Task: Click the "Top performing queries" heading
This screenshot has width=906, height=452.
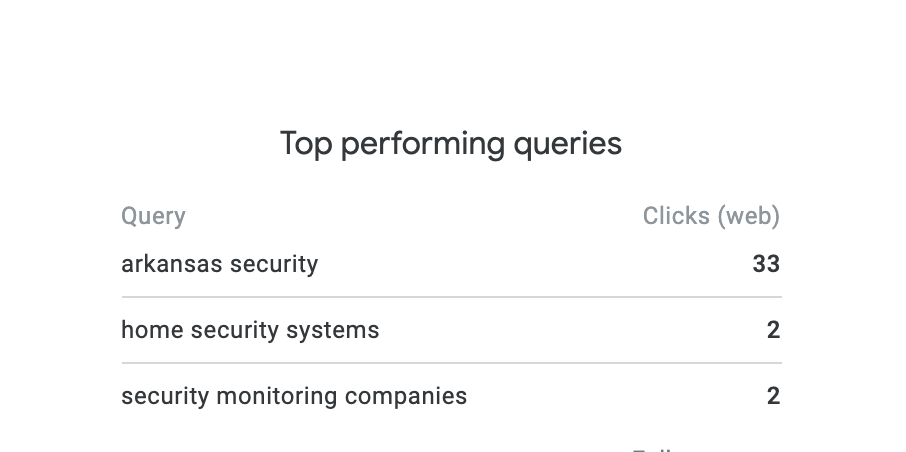Action: click(451, 144)
